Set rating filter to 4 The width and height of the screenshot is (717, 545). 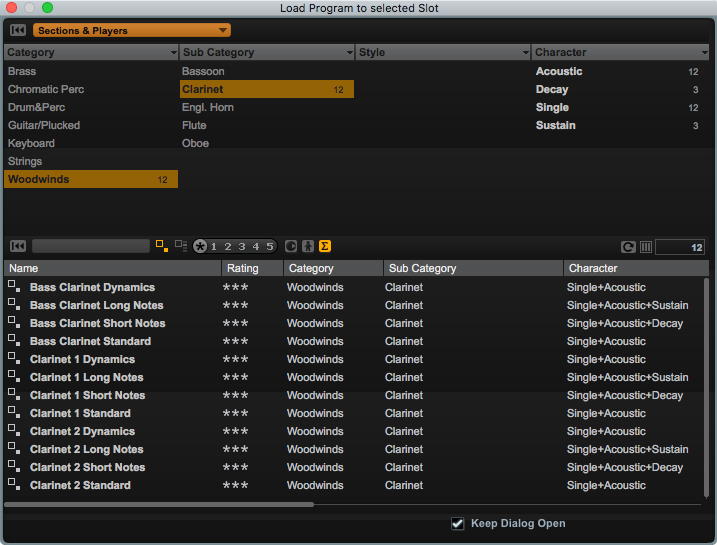(256, 246)
